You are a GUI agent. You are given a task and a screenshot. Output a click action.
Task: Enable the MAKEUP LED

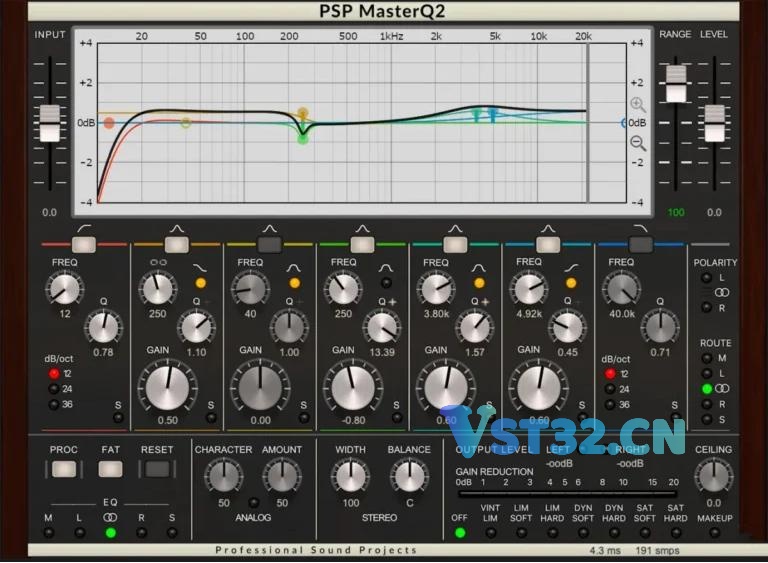point(714,533)
